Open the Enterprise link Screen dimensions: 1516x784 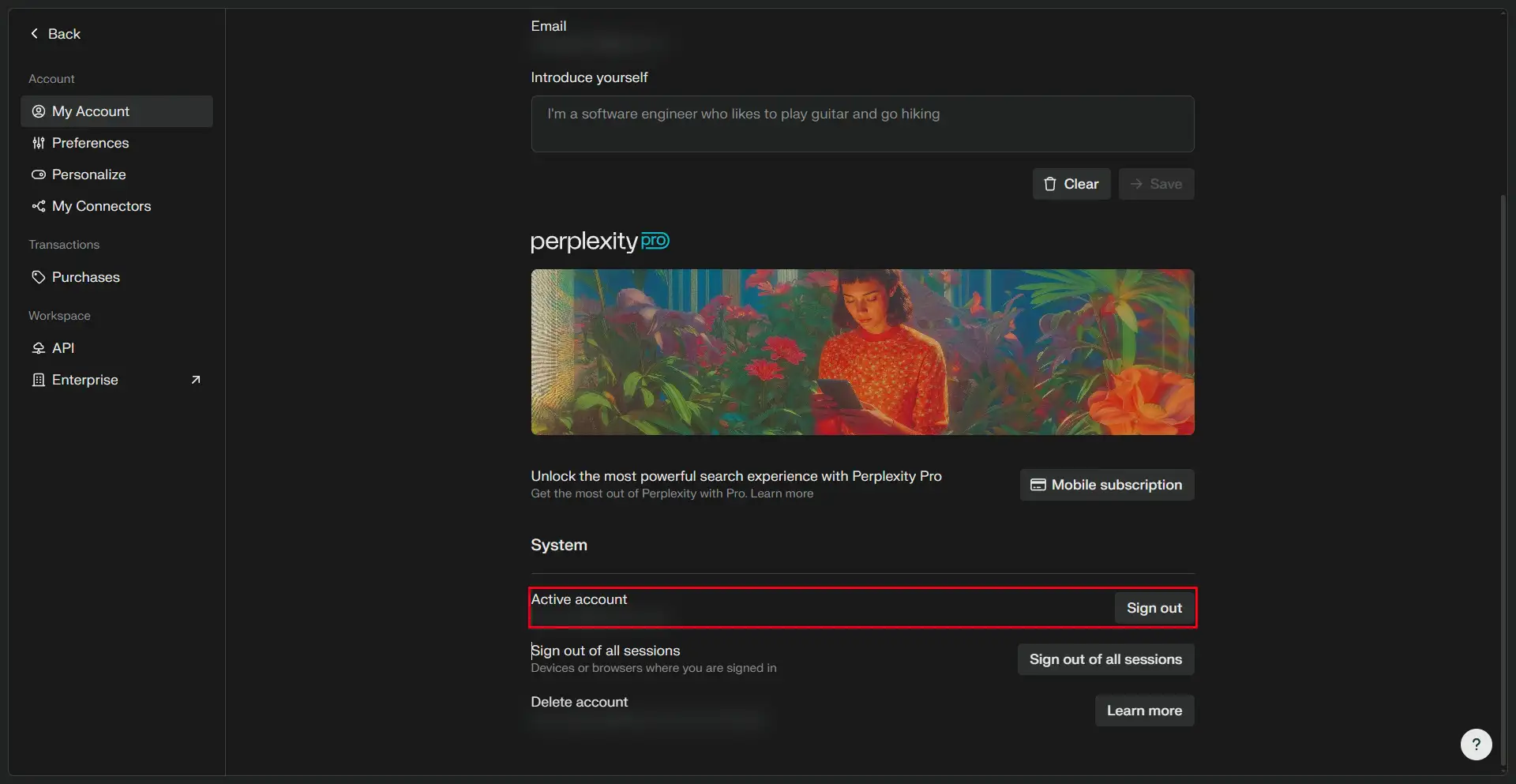pos(117,380)
